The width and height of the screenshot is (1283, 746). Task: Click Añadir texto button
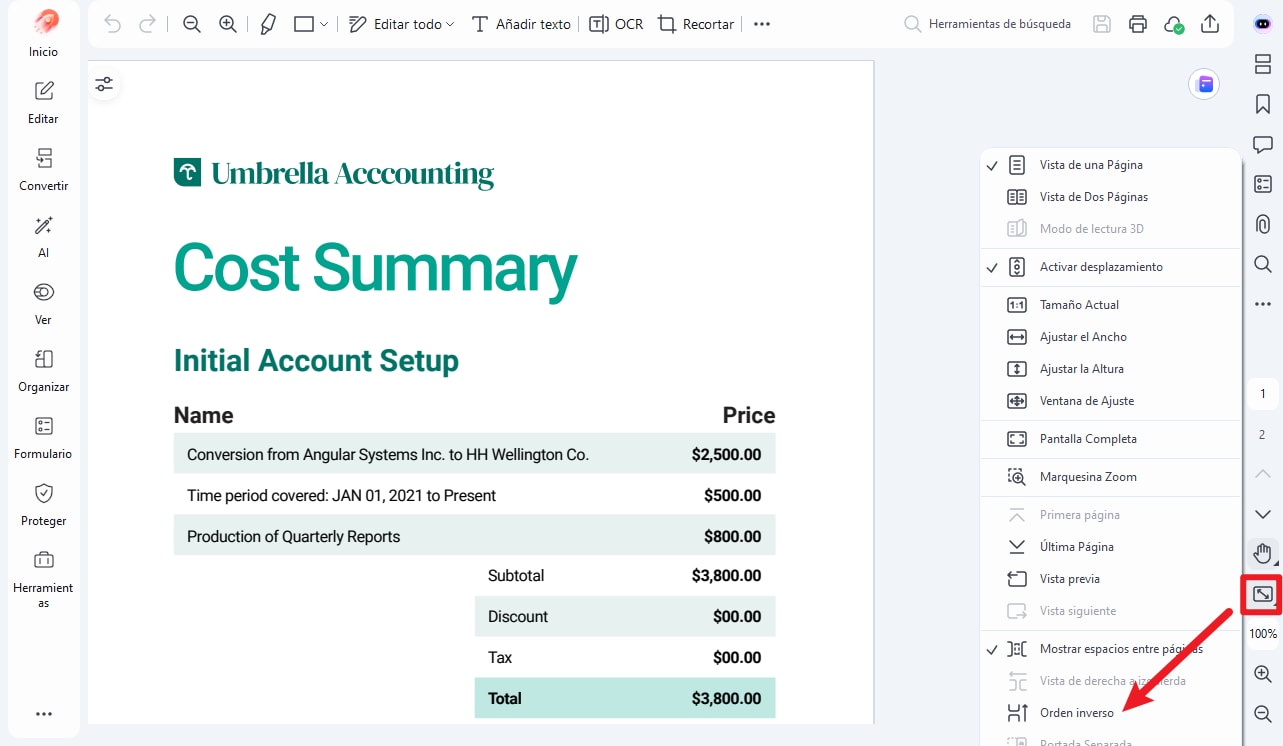click(521, 24)
